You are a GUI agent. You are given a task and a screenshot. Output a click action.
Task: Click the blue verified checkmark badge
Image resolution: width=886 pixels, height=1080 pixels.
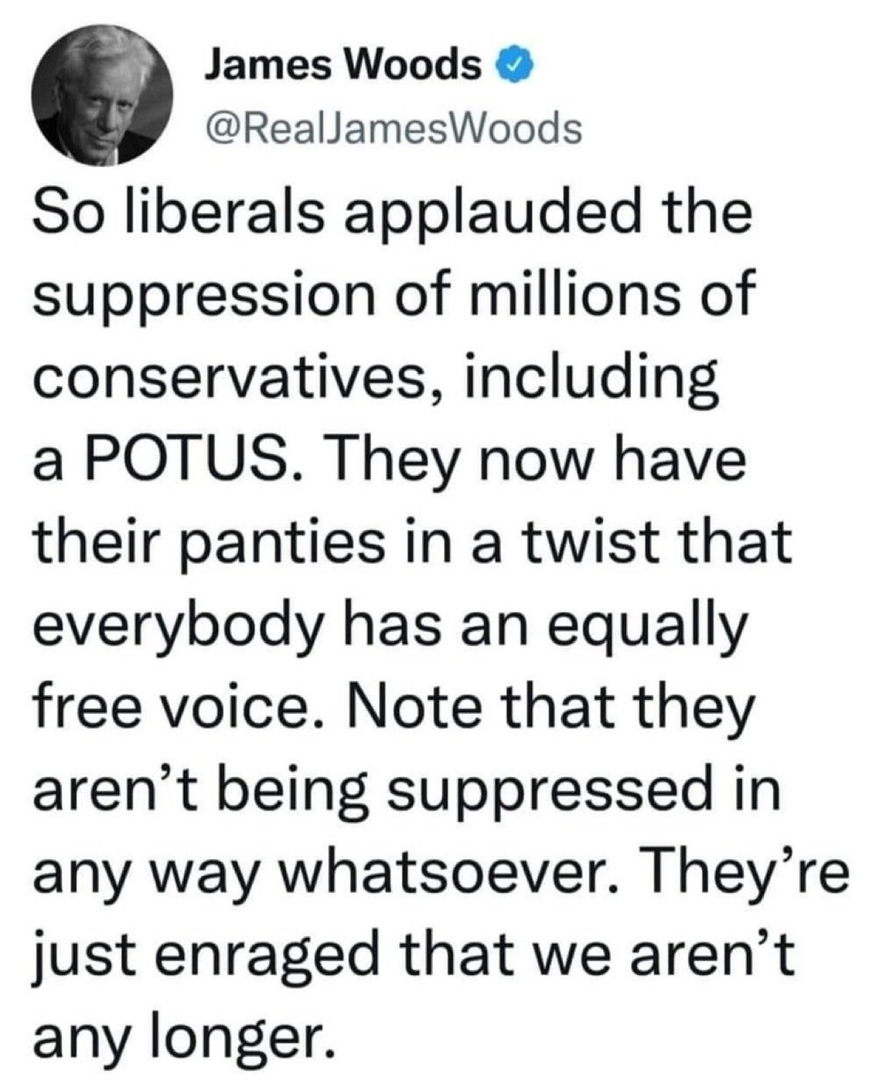pyautogui.click(x=505, y=67)
